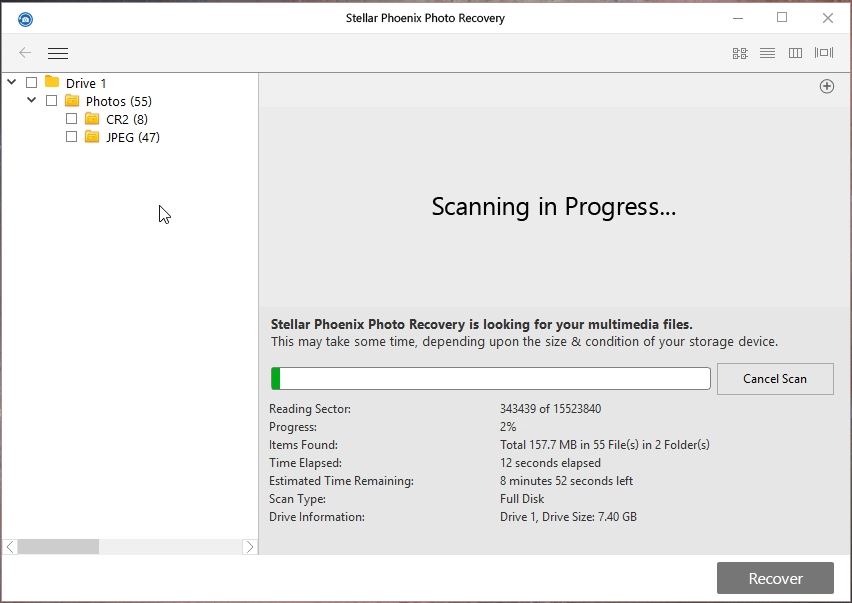Collapse the Photos folder node
852x603 pixels.
click(31, 101)
